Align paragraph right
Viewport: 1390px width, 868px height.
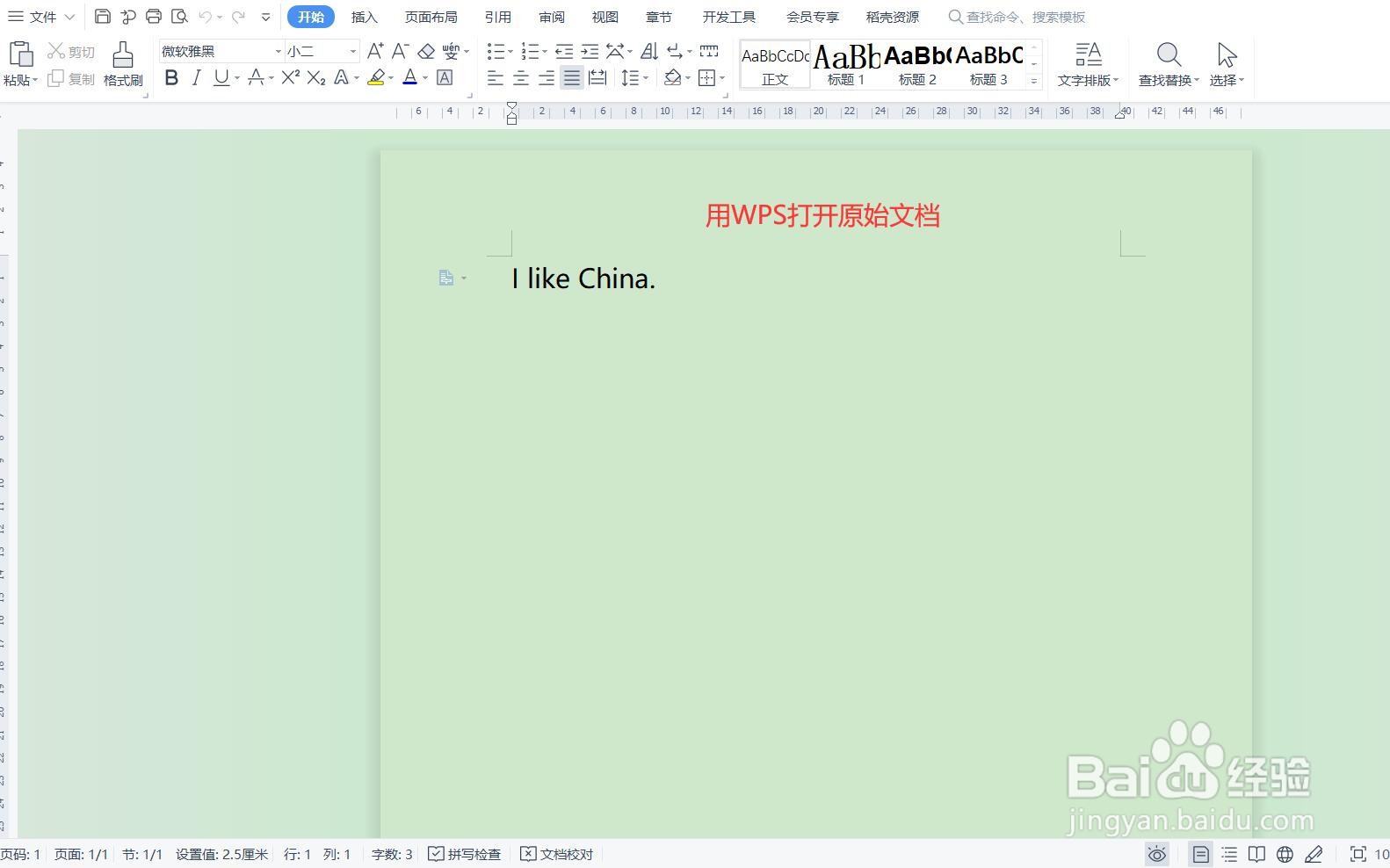tap(547, 78)
